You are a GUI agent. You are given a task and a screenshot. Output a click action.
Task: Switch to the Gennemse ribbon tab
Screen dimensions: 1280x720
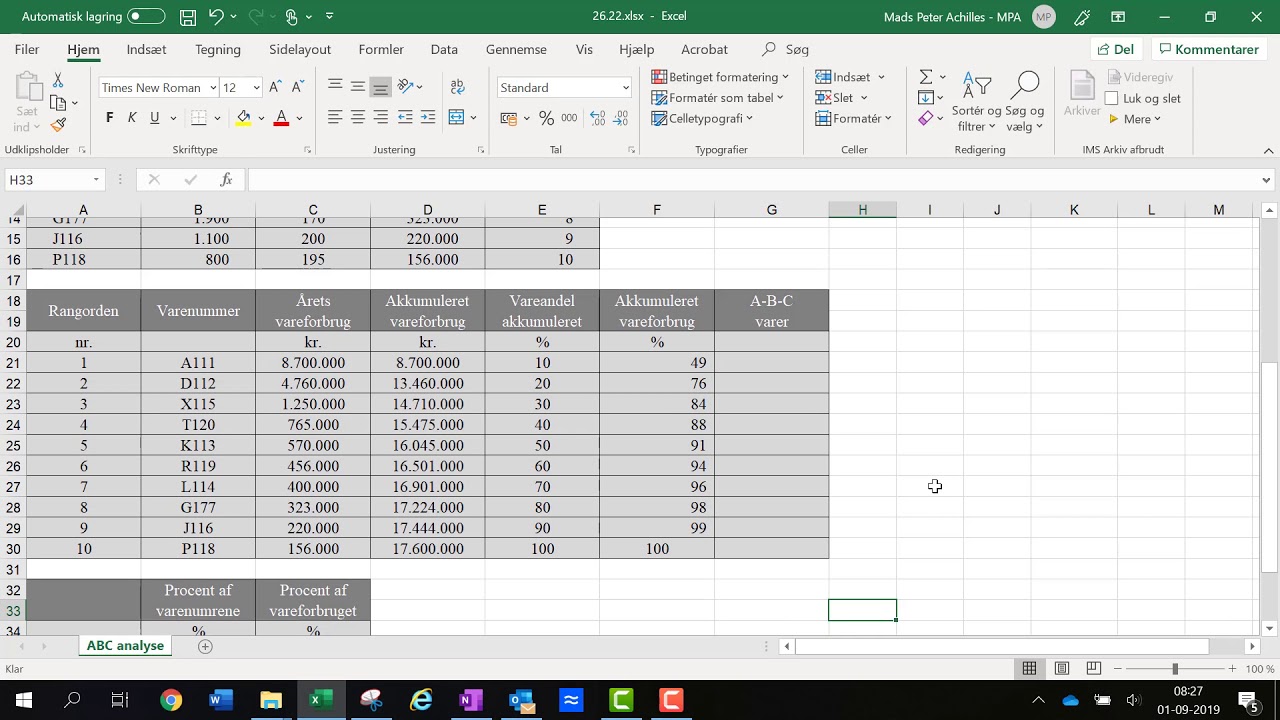click(516, 49)
